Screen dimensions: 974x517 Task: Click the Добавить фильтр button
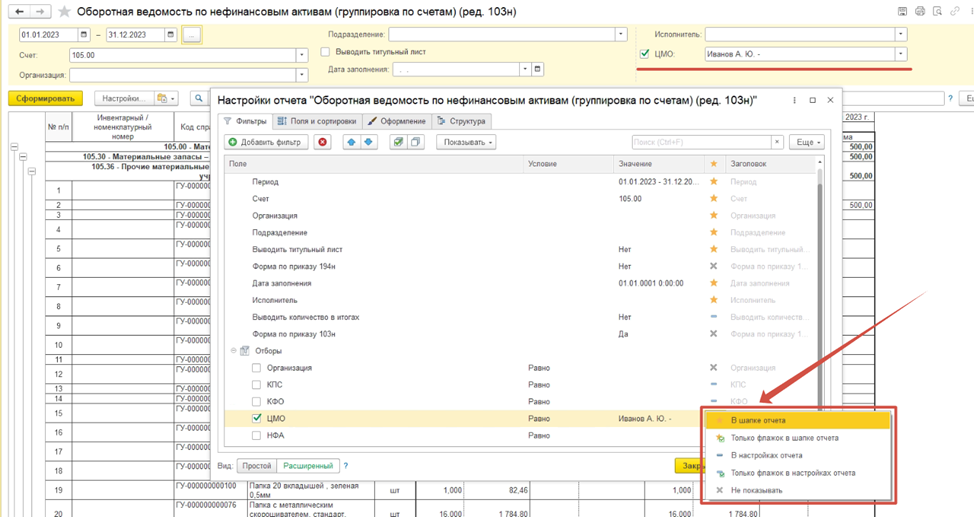click(265, 142)
